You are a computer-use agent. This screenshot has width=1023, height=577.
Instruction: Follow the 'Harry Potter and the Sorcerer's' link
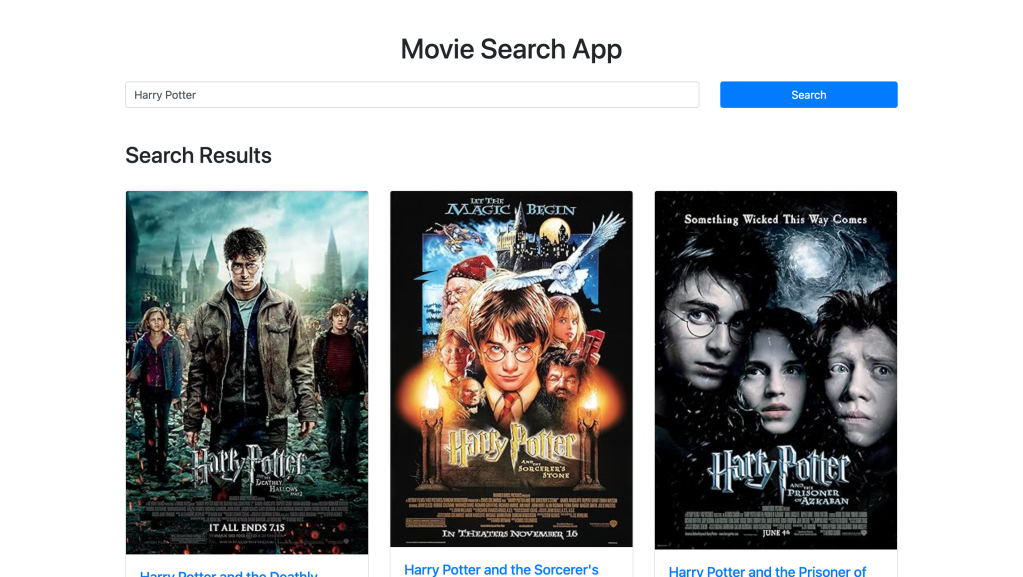pyautogui.click(x=501, y=569)
